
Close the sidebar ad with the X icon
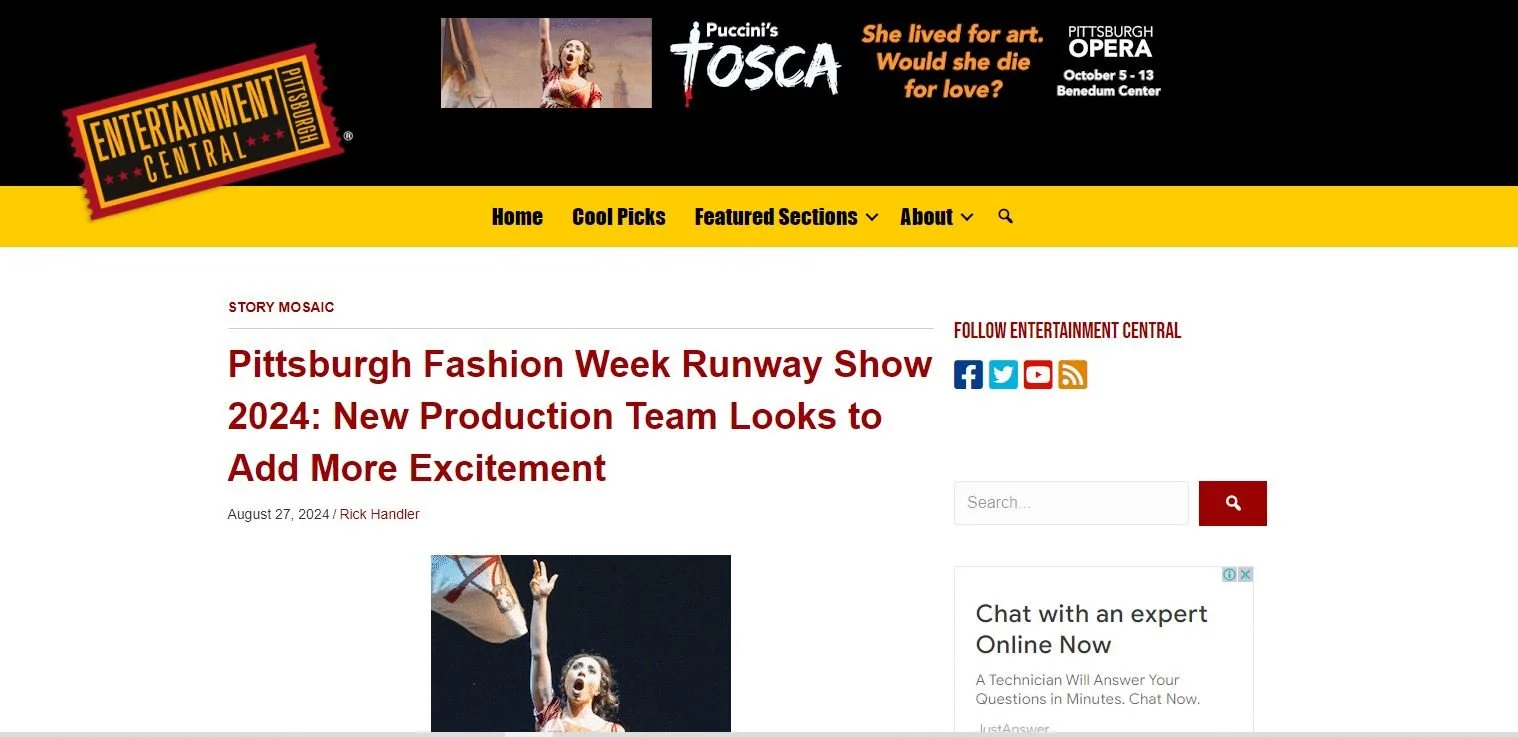point(1245,574)
